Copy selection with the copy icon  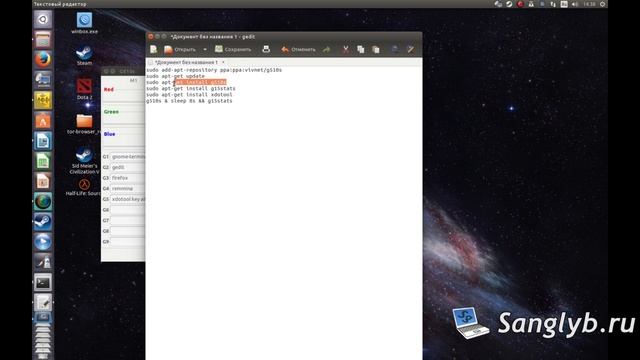pos(360,49)
